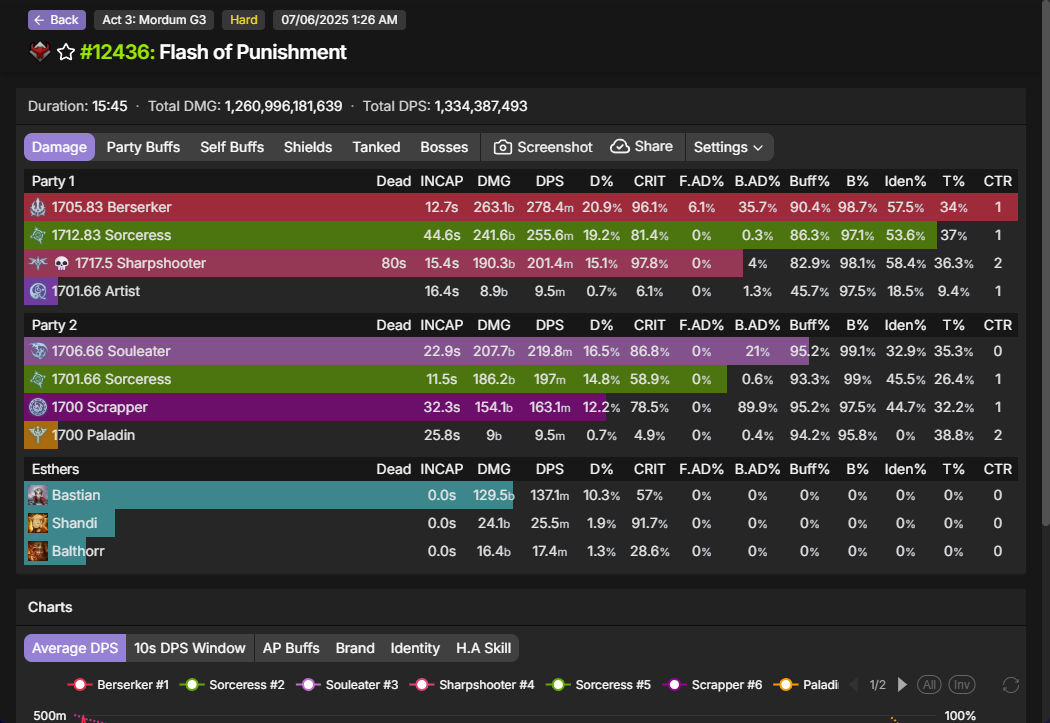Image resolution: width=1050 pixels, height=723 pixels.
Task: Go to next legend page arrow
Action: point(903,685)
